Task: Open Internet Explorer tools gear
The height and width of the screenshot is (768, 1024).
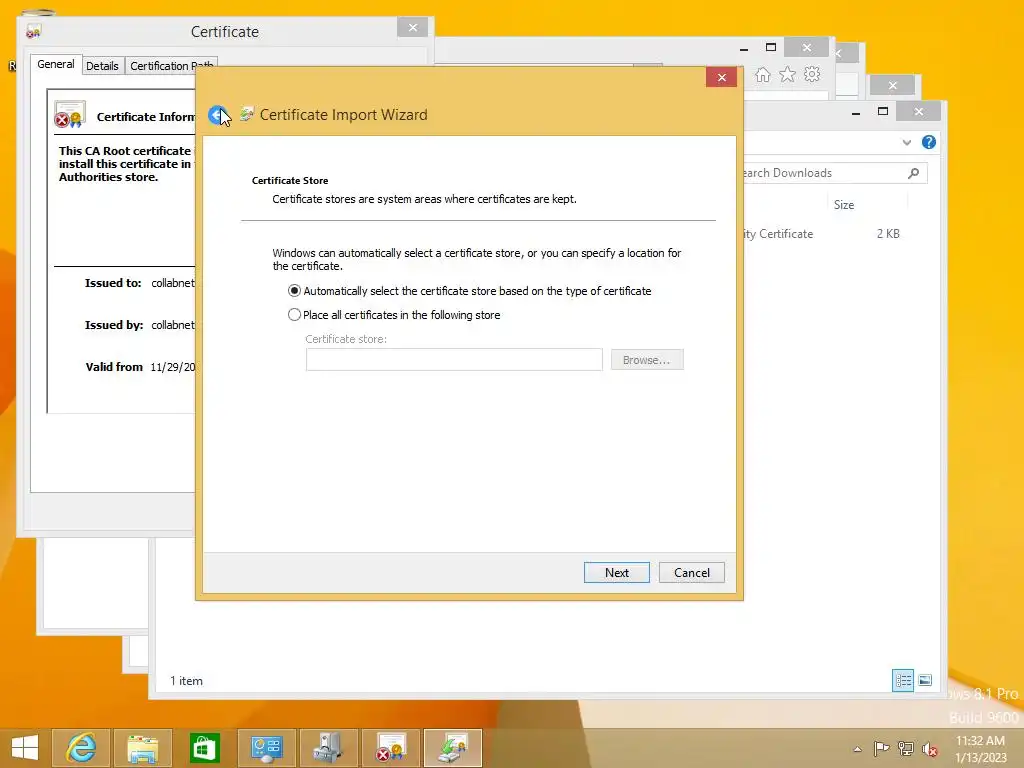Action: [x=812, y=74]
